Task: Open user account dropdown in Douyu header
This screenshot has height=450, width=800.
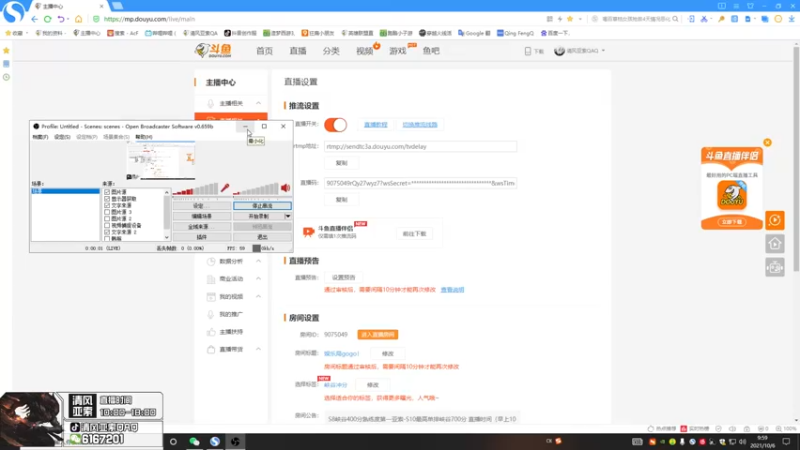Action: (603, 51)
